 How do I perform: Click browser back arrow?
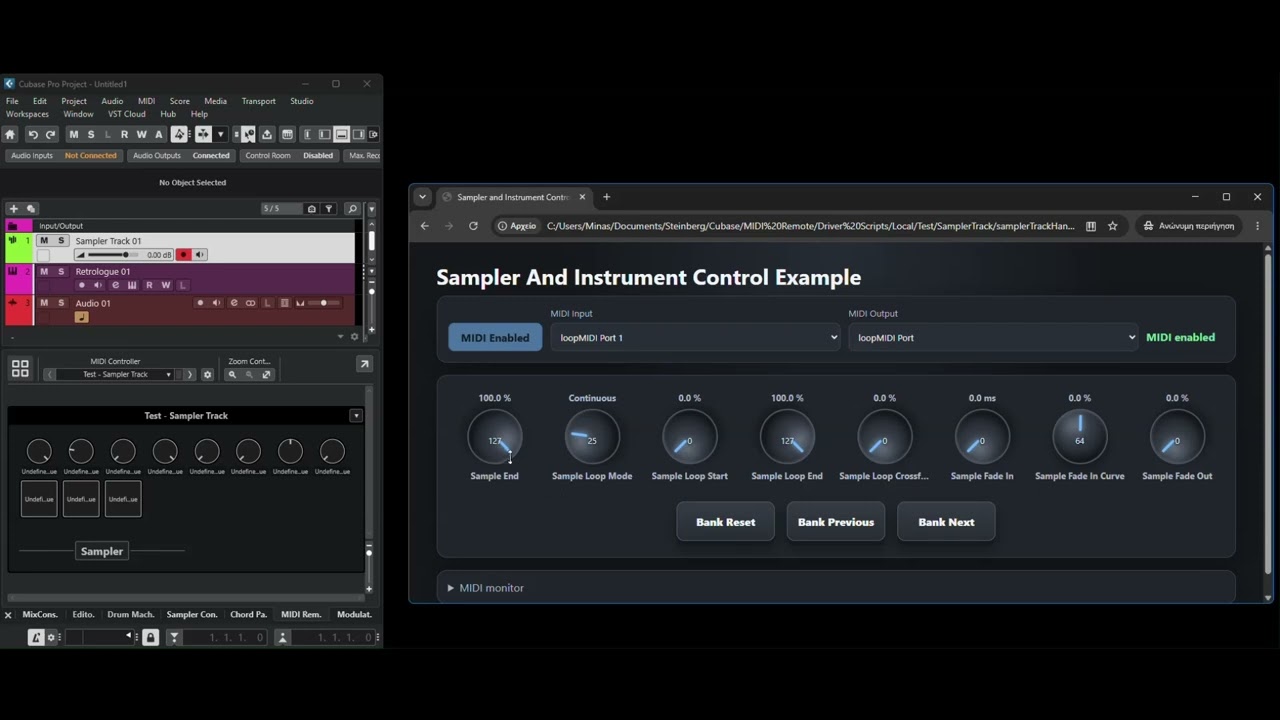(x=424, y=226)
